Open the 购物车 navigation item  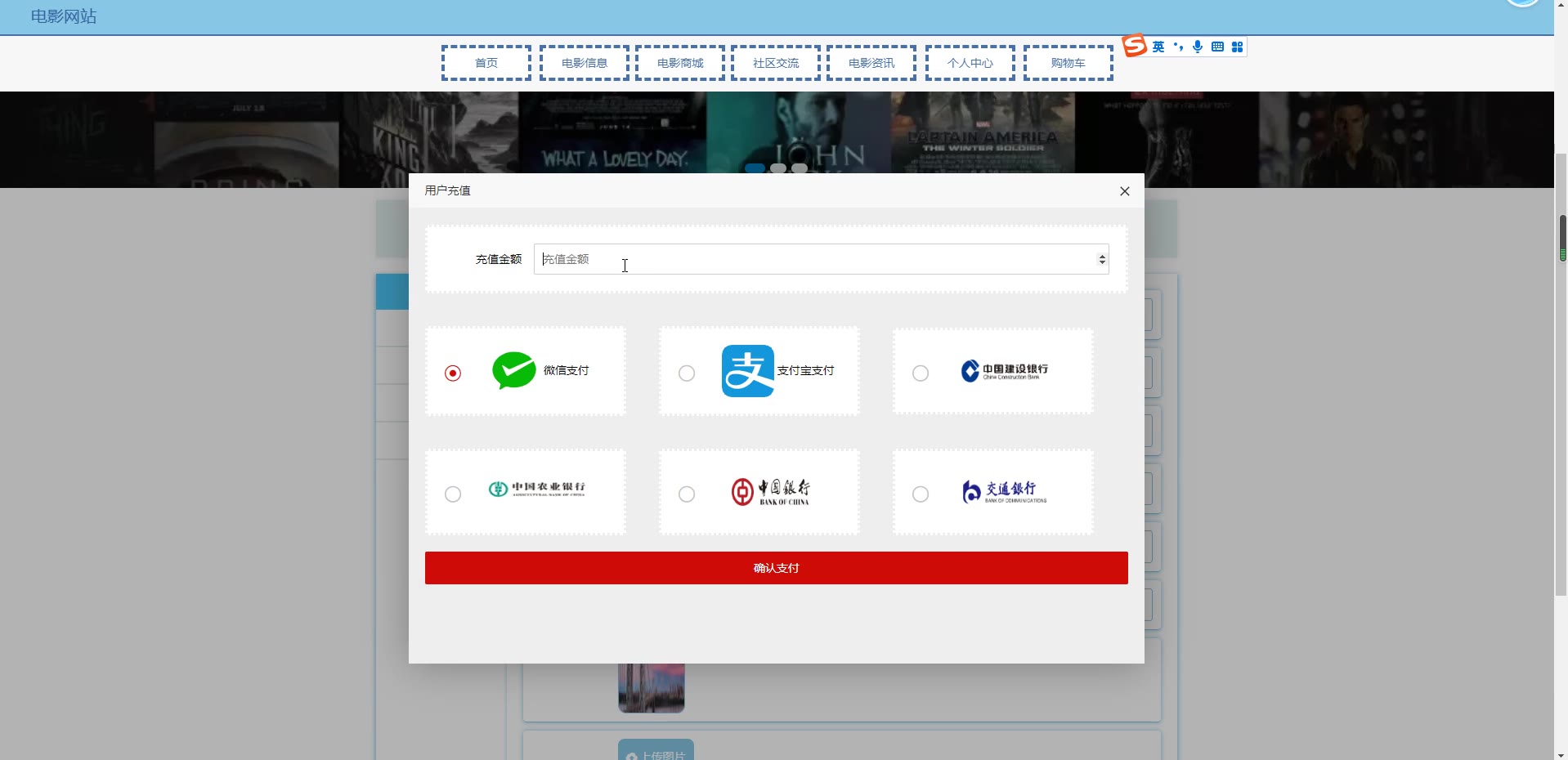(x=1068, y=63)
